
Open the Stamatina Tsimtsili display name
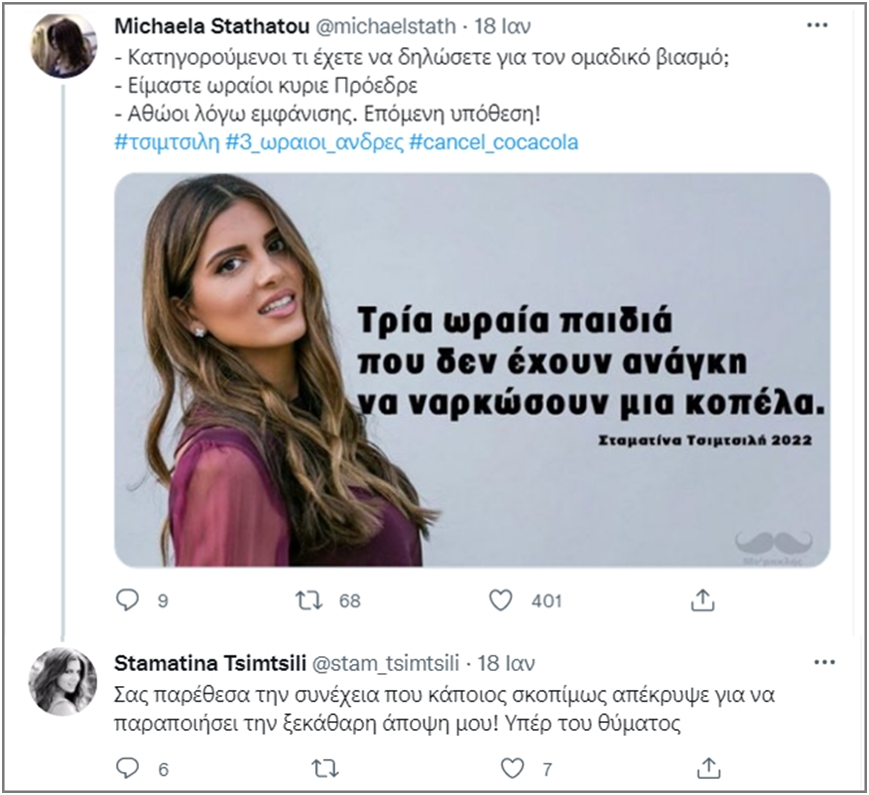pyautogui.click(x=211, y=663)
